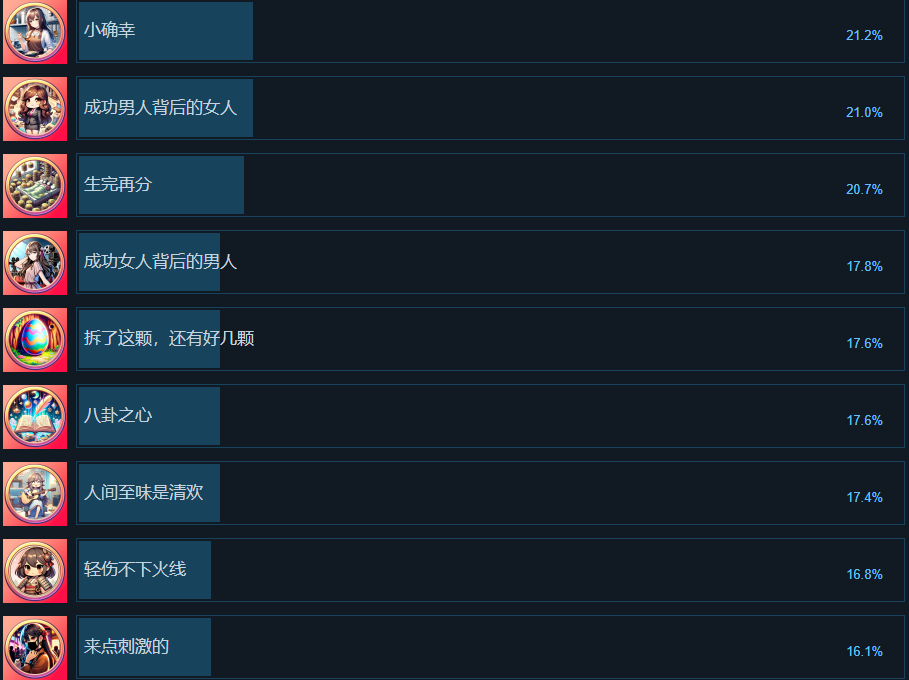Click the 八卦之心 achievement title
The width and height of the screenshot is (909, 680).
pyautogui.click(x=118, y=415)
